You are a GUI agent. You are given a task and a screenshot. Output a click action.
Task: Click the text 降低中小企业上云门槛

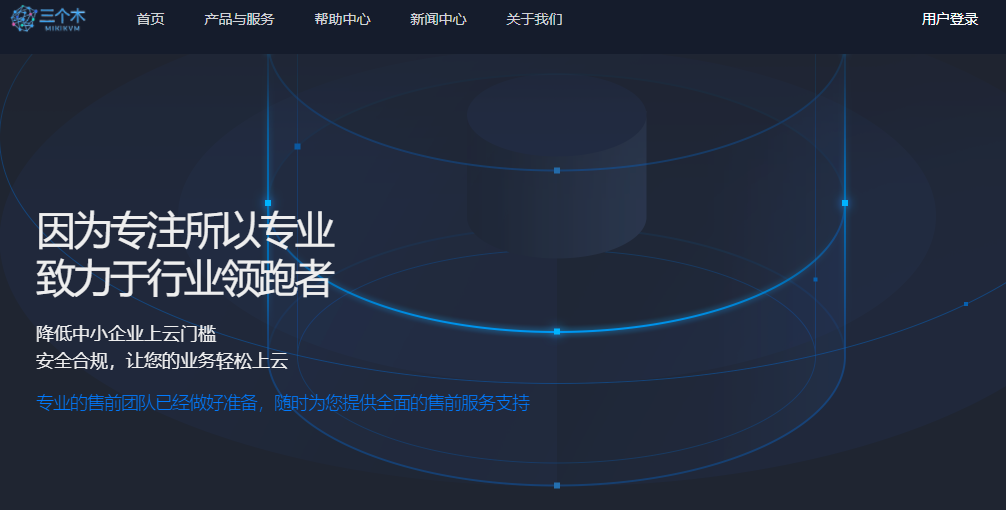point(126,334)
